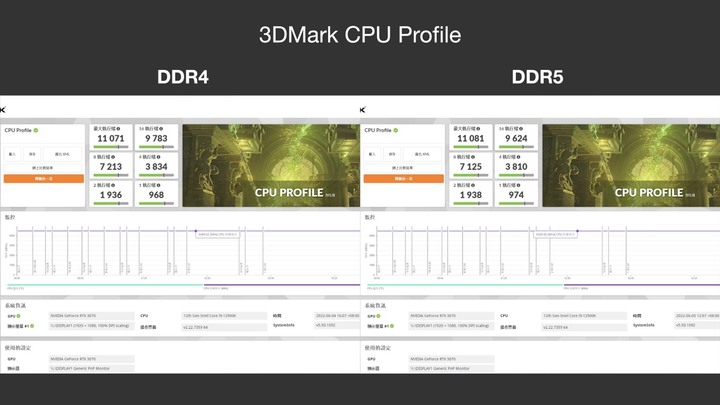The image size is (720, 405).
Task: Click the Export XML button in DDR5 panel
Action: coord(422,154)
